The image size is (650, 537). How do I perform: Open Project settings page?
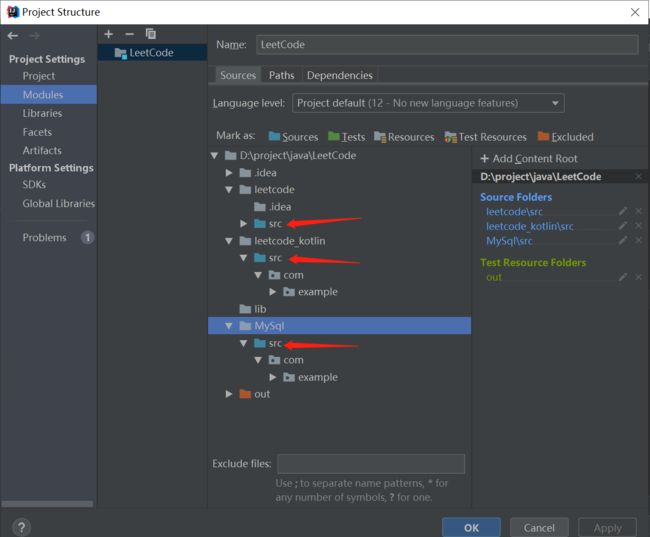(39, 76)
